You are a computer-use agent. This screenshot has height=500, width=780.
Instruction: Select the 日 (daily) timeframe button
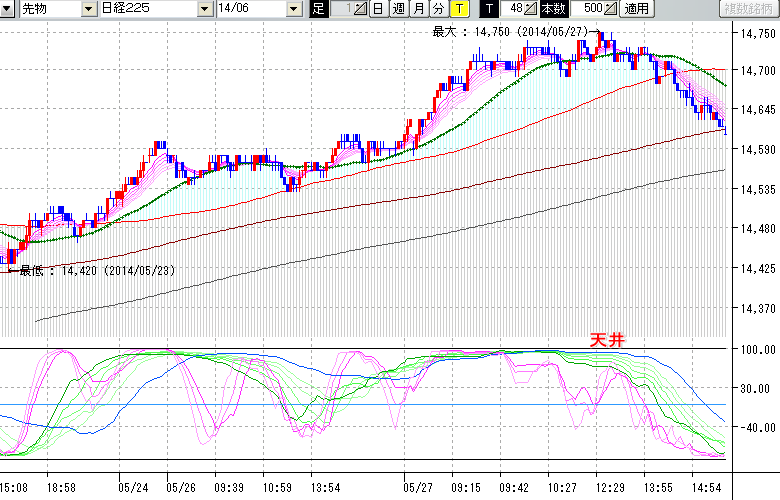coord(378,9)
